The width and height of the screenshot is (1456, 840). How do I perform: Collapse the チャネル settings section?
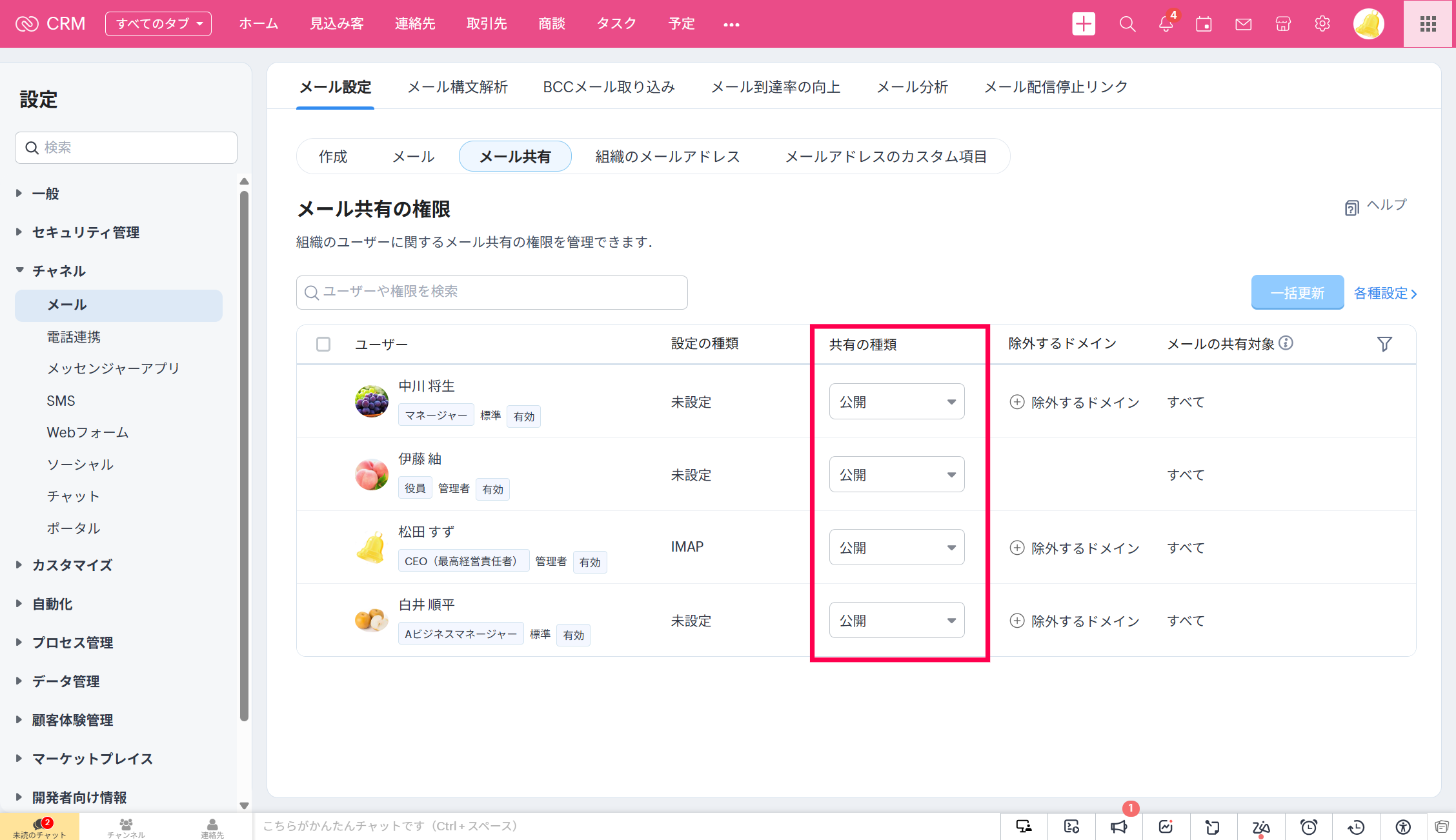[59, 271]
